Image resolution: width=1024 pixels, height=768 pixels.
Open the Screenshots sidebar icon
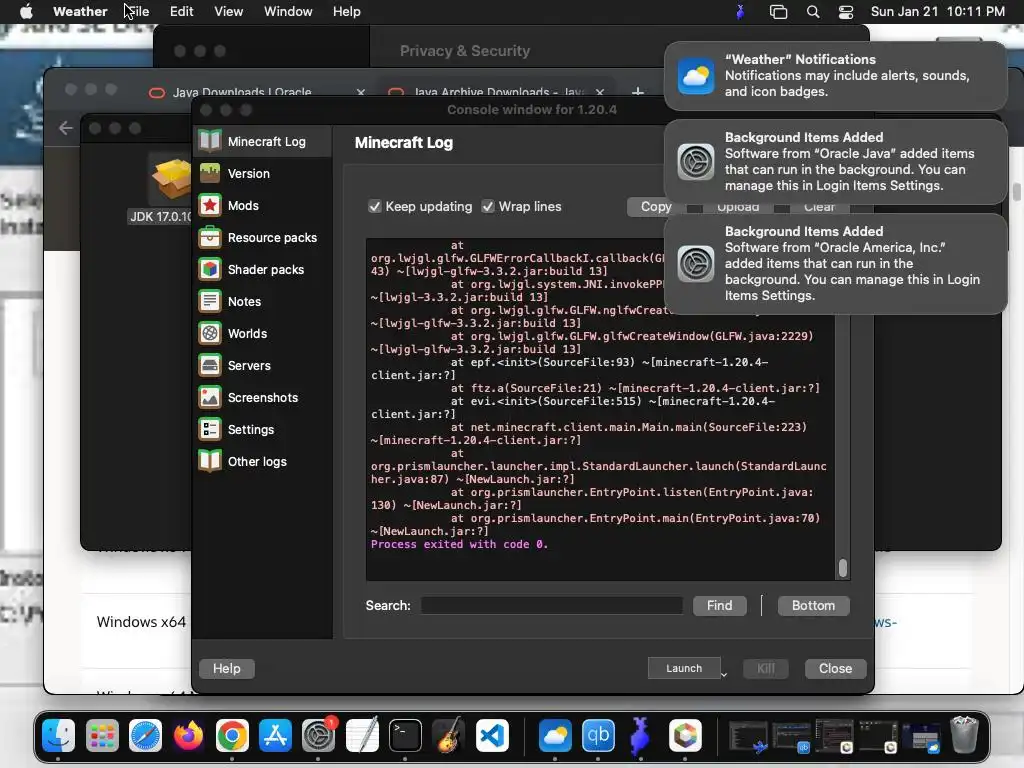[210, 397]
